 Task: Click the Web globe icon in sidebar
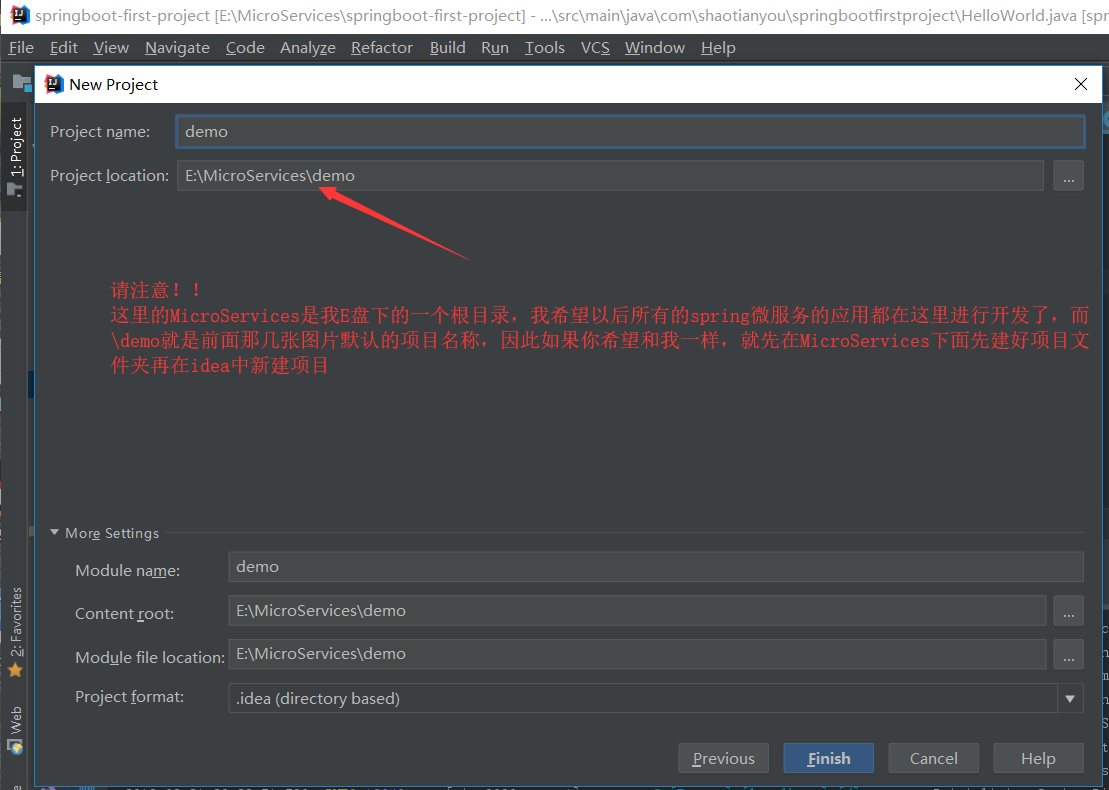(x=15, y=747)
